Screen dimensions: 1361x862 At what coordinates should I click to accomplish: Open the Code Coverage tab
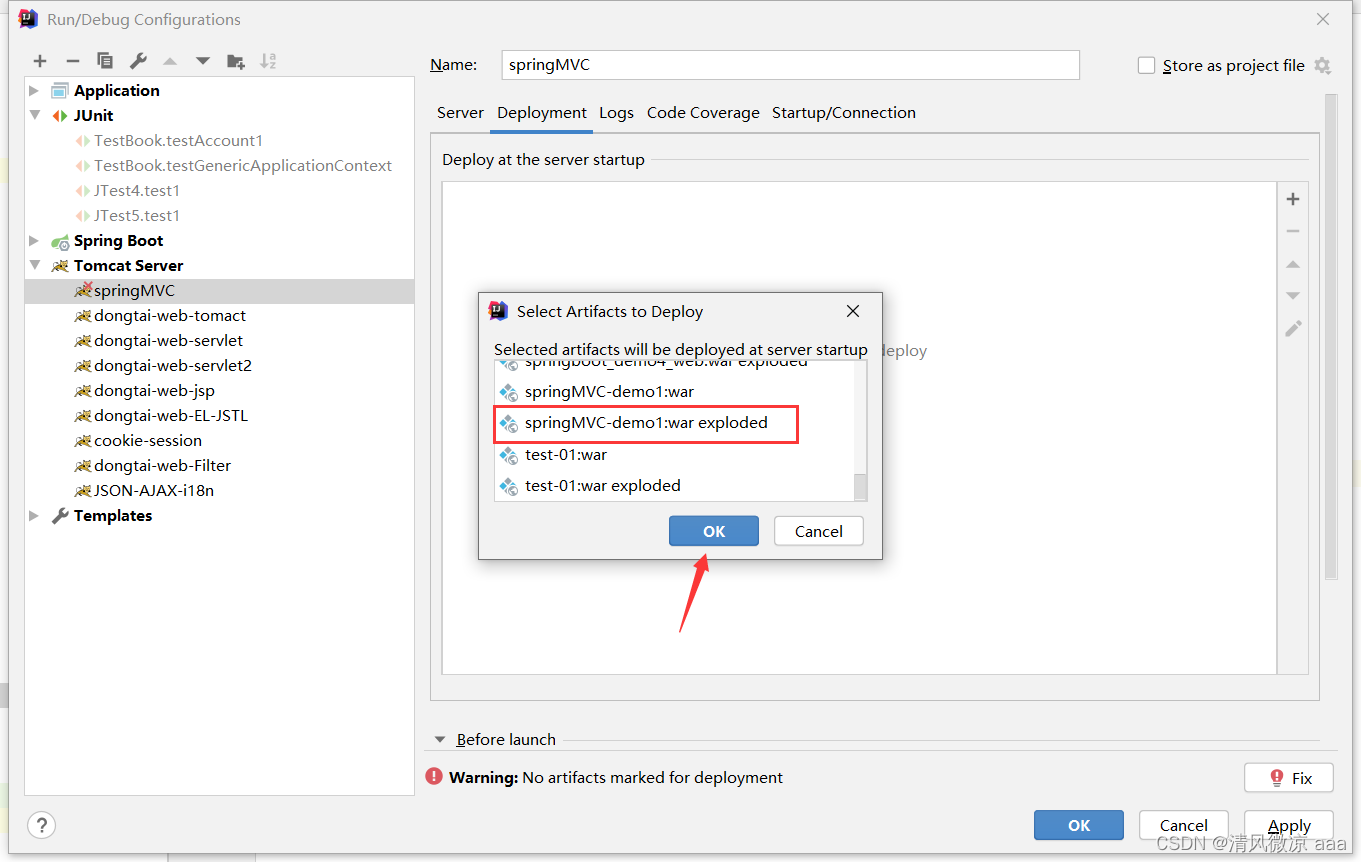(703, 113)
